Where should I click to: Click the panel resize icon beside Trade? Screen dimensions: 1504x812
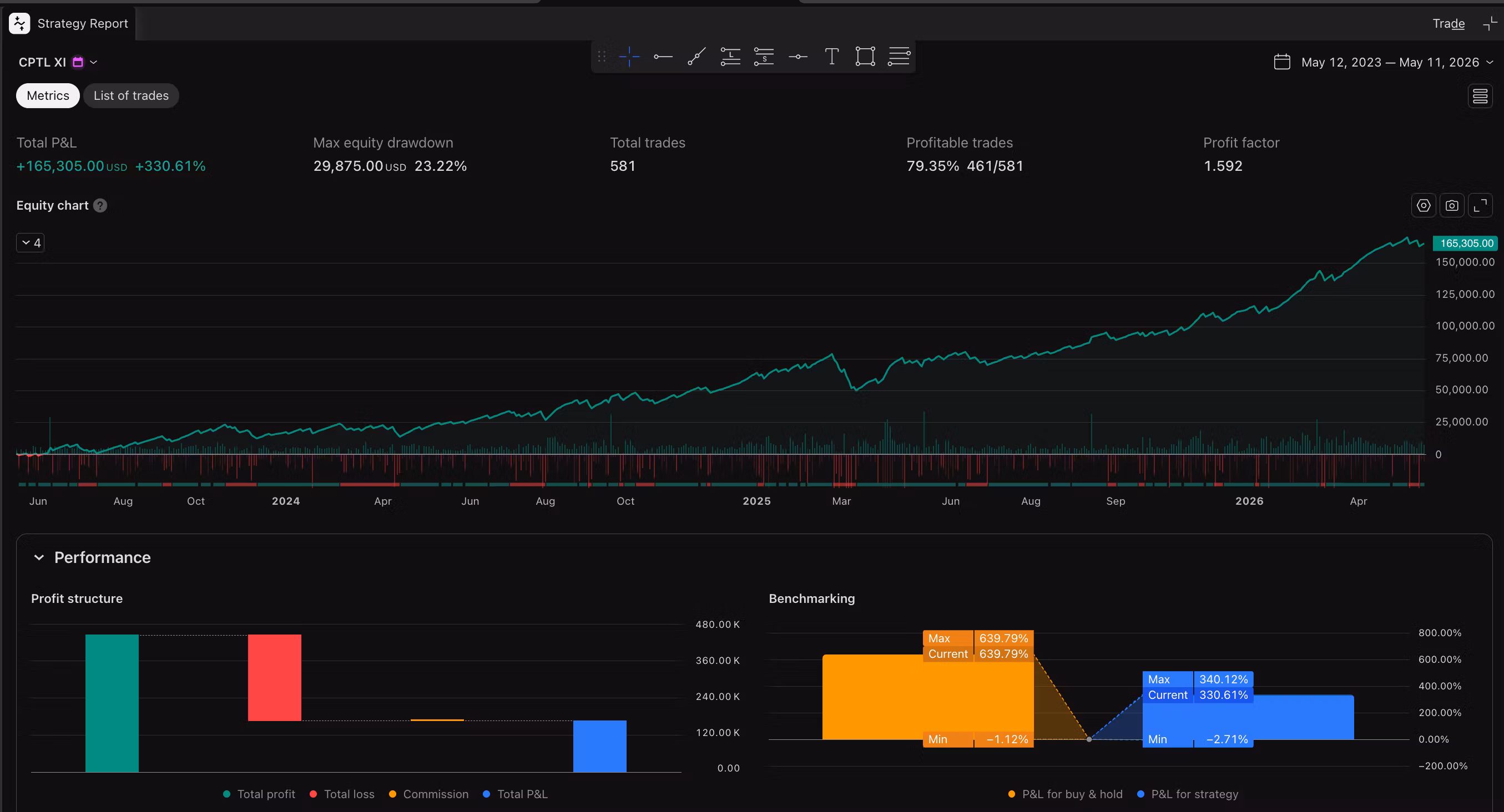click(1490, 23)
